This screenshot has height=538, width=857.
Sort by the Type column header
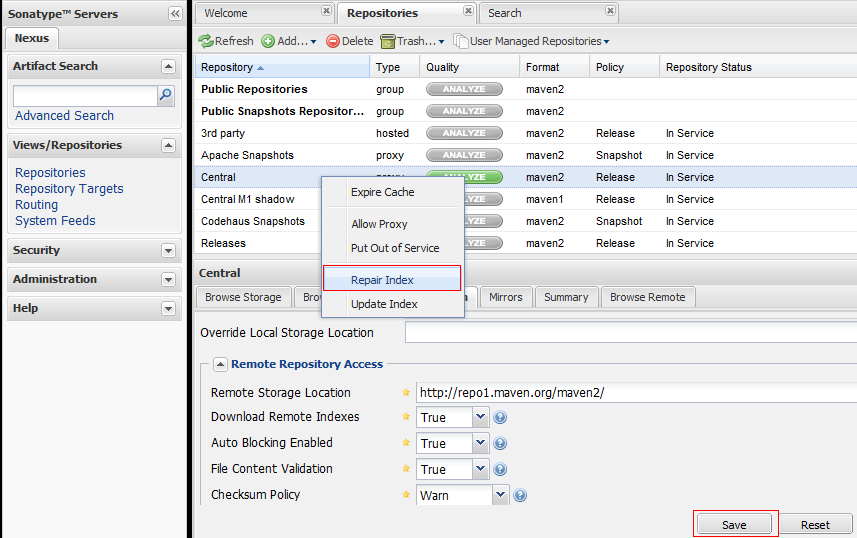395,67
